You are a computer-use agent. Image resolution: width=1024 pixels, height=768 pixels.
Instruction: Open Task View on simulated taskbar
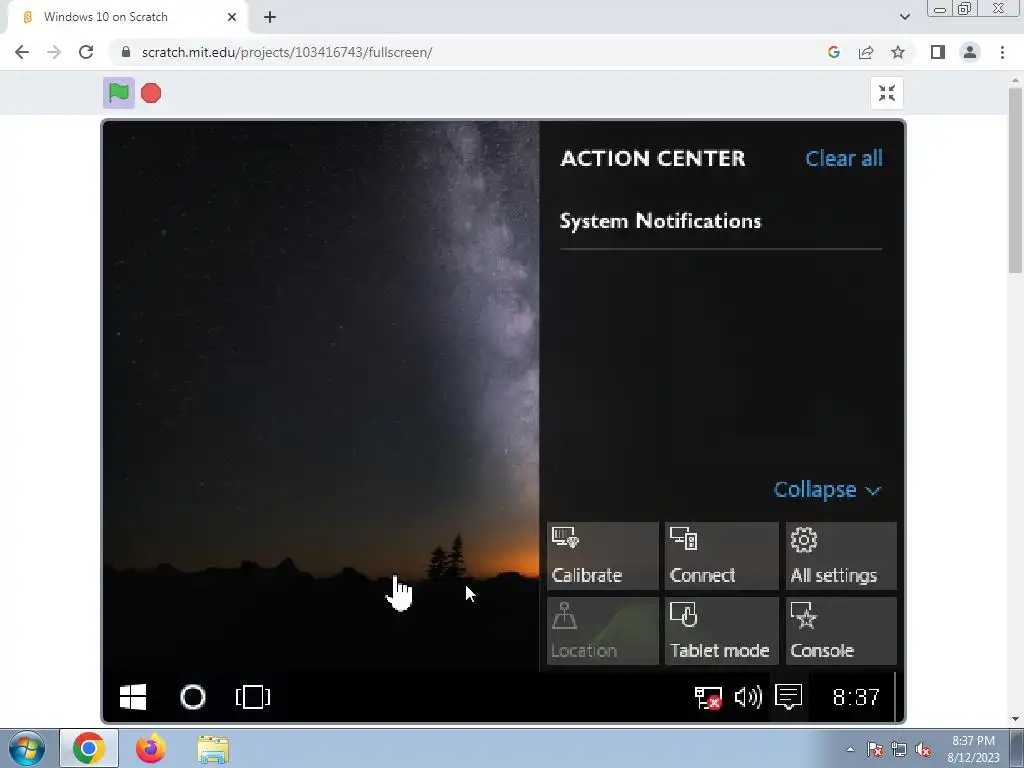253,697
